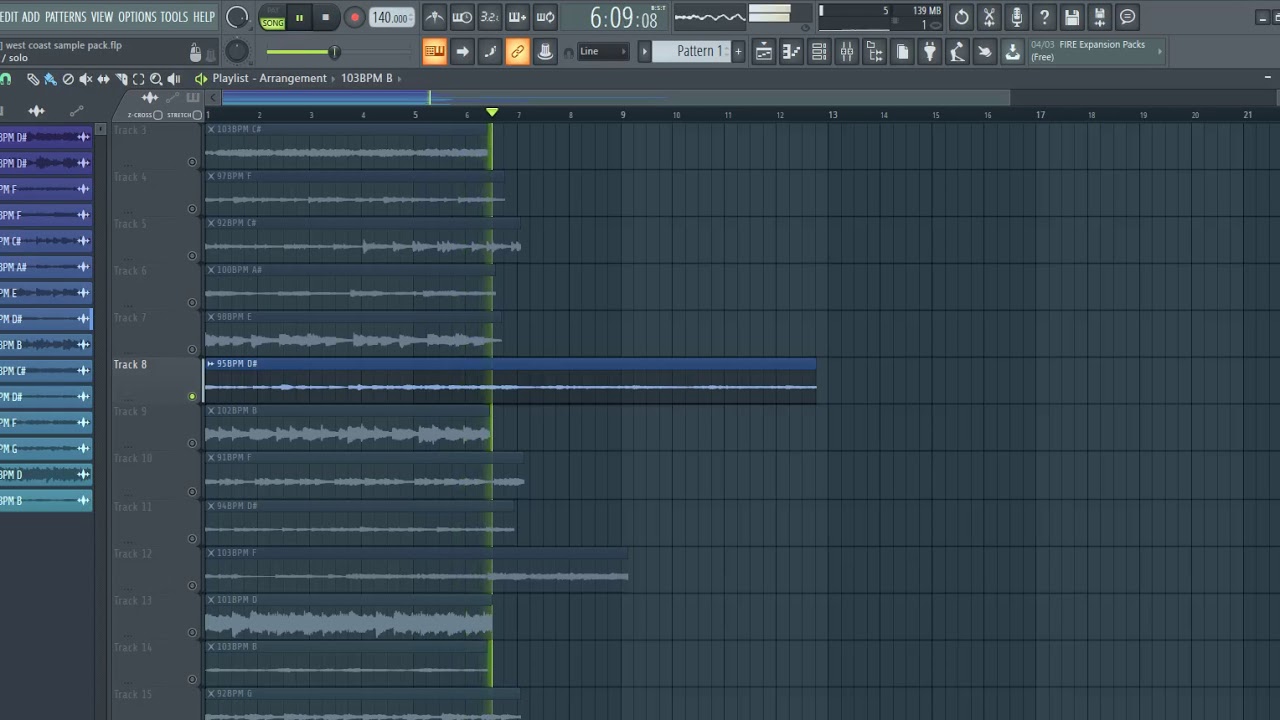Toggle mute dot on Track 3
The image size is (1280, 720).
(x=192, y=162)
